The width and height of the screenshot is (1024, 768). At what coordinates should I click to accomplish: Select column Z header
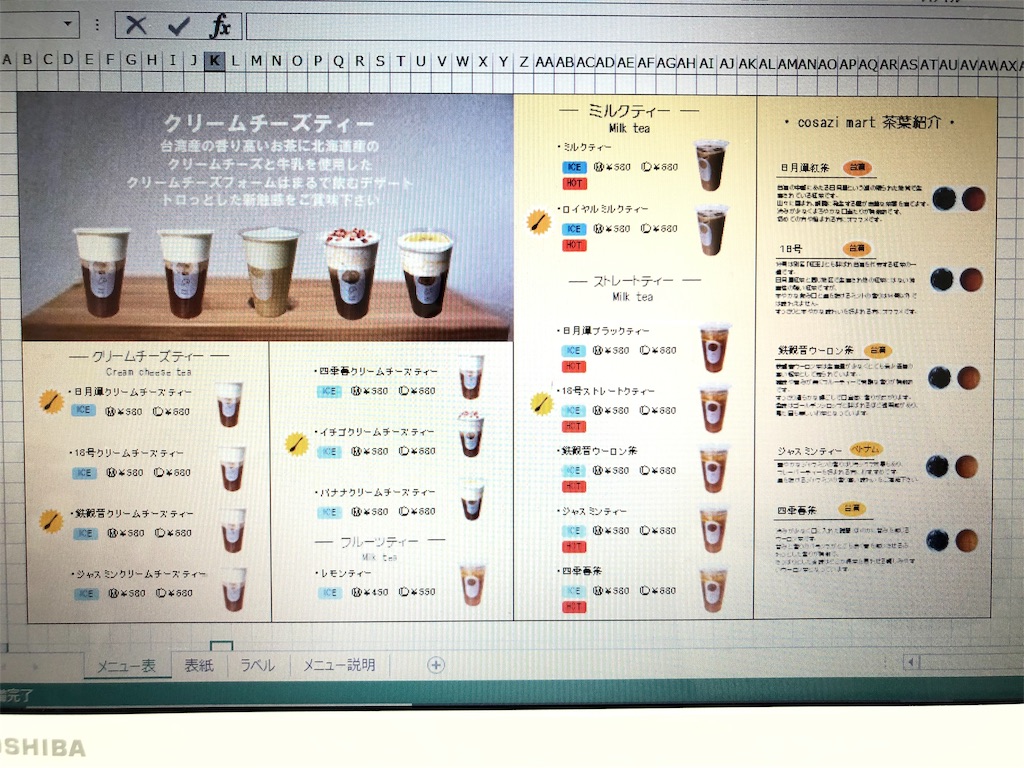523,62
